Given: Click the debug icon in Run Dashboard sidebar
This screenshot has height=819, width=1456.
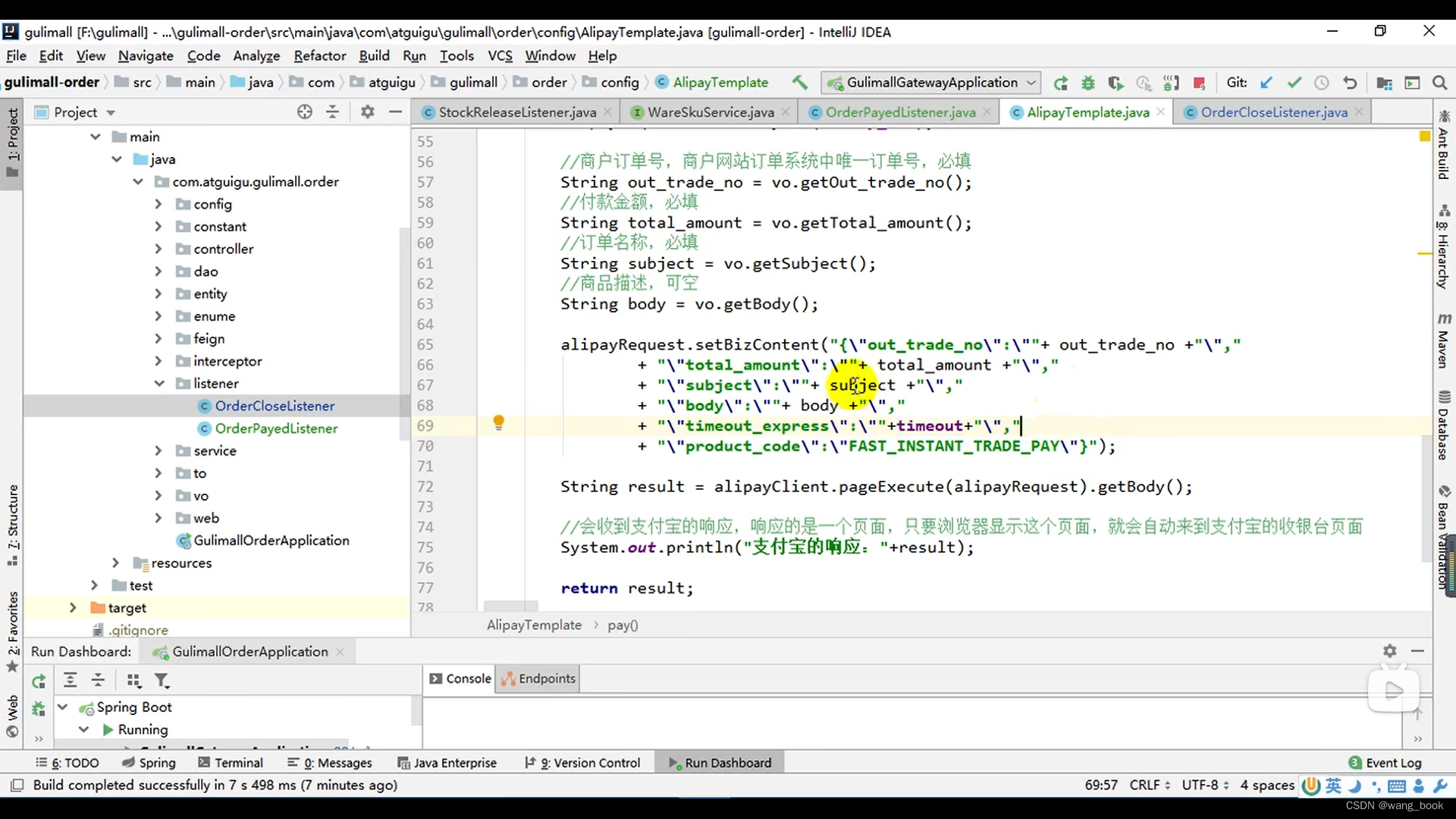Looking at the screenshot, I should pos(39,709).
